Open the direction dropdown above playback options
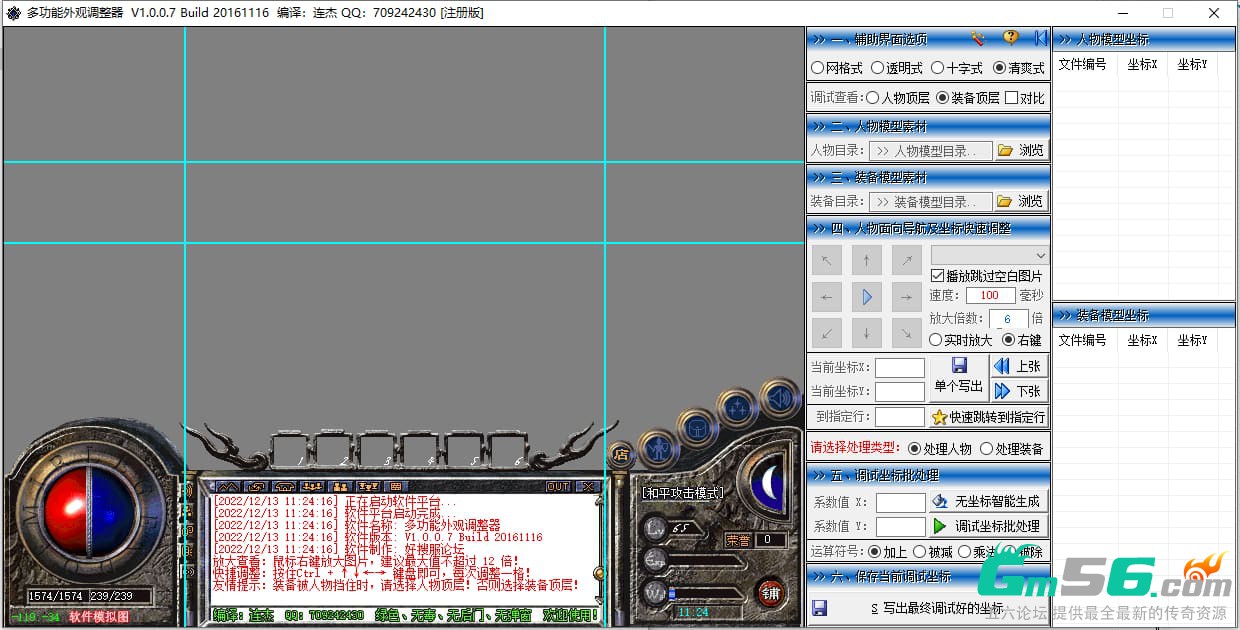Image resolution: width=1240 pixels, height=630 pixels. click(990, 255)
